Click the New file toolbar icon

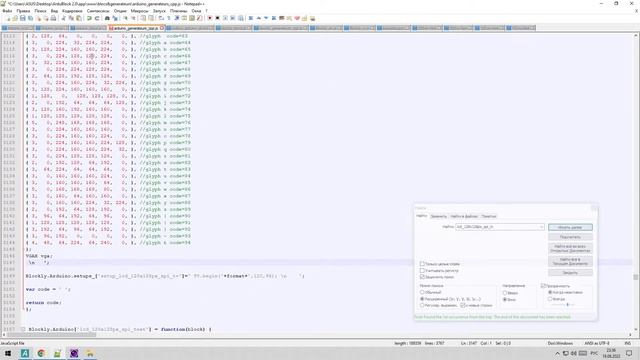[x=8, y=18]
